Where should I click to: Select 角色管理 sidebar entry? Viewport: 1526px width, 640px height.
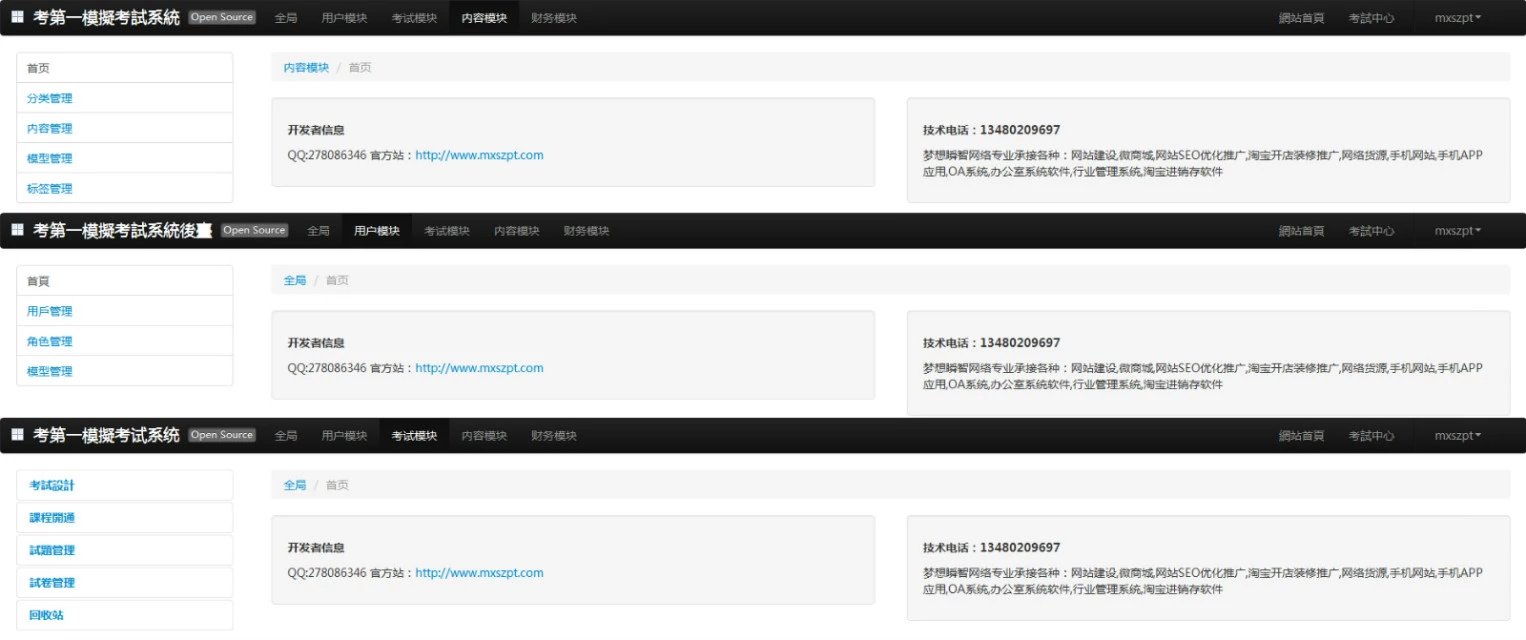(x=50, y=341)
